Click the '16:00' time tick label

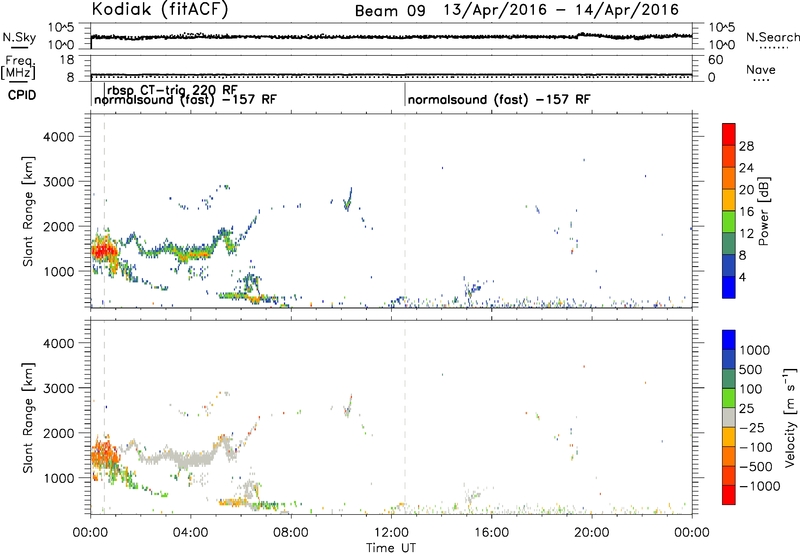click(x=491, y=533)
